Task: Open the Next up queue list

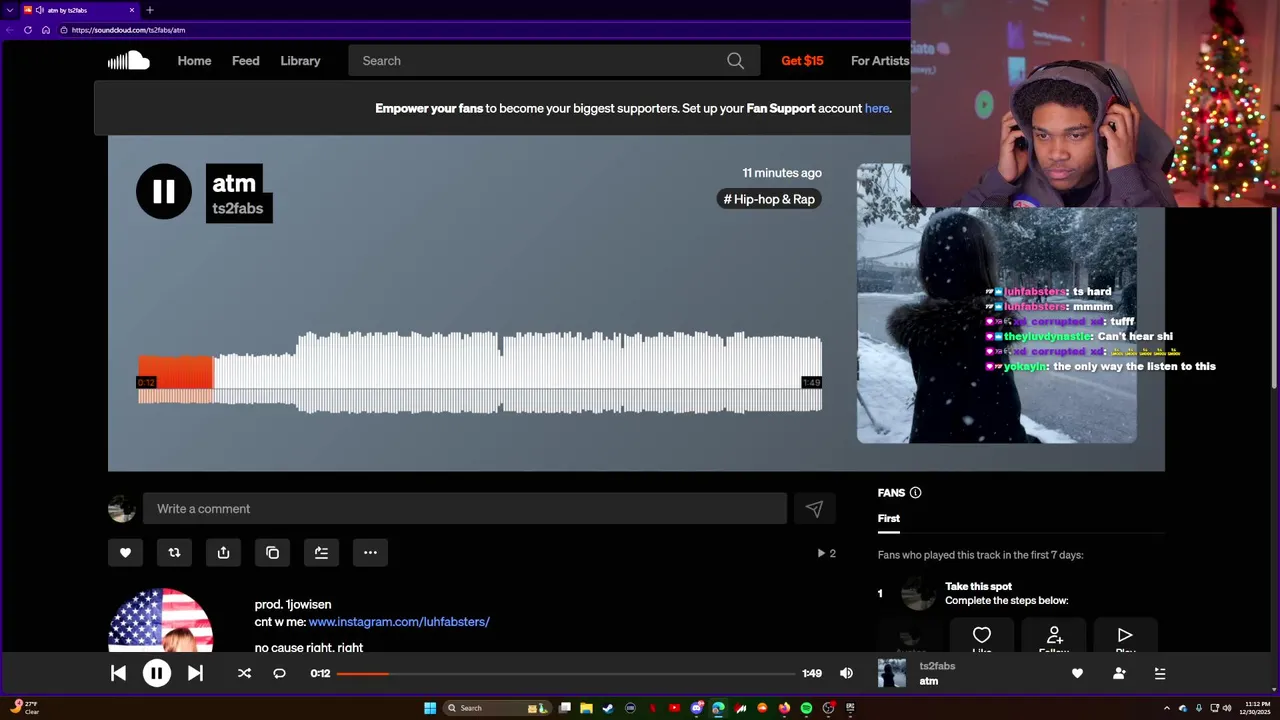Action: click(1160, 674)
